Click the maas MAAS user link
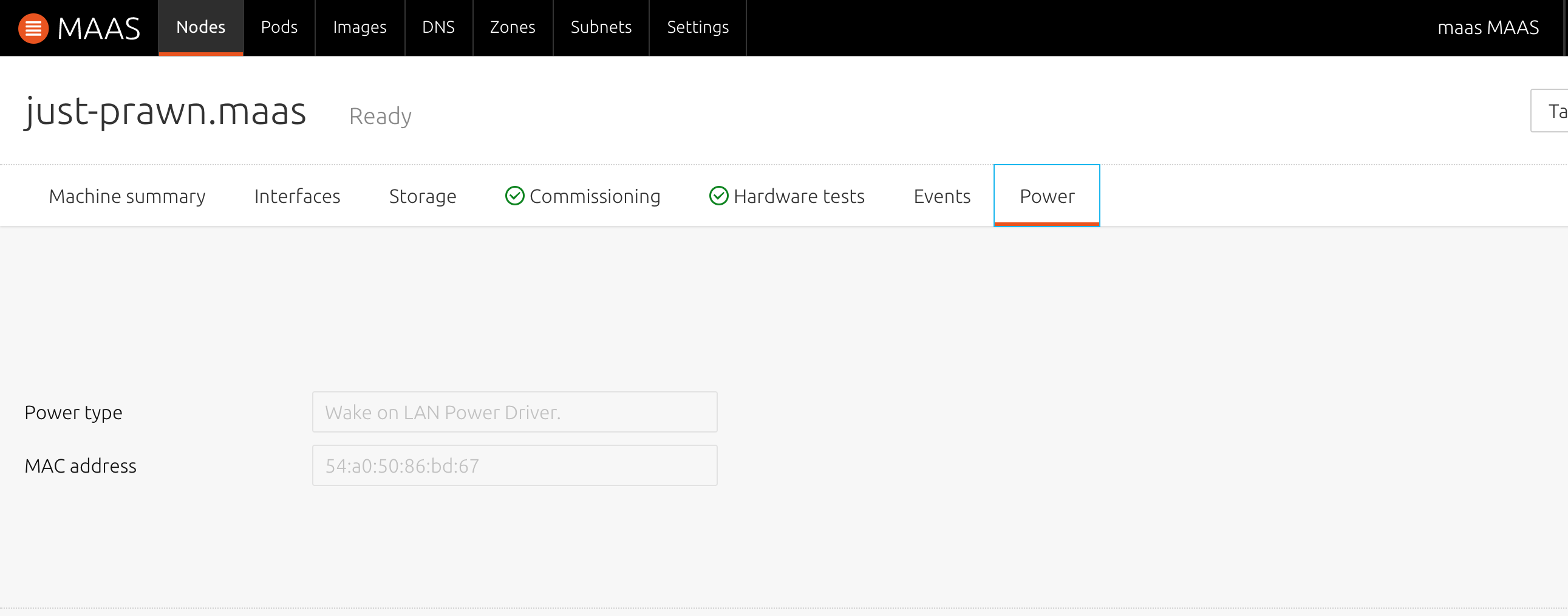The width and height of the screenshot is (1568, 616). pyautogui.click(x=1488, y=27)
